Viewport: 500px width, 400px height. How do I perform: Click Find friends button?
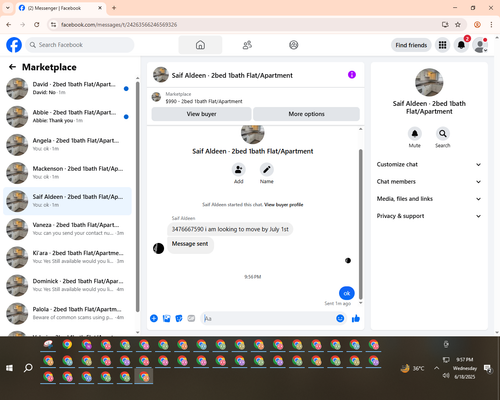[411, 45]
